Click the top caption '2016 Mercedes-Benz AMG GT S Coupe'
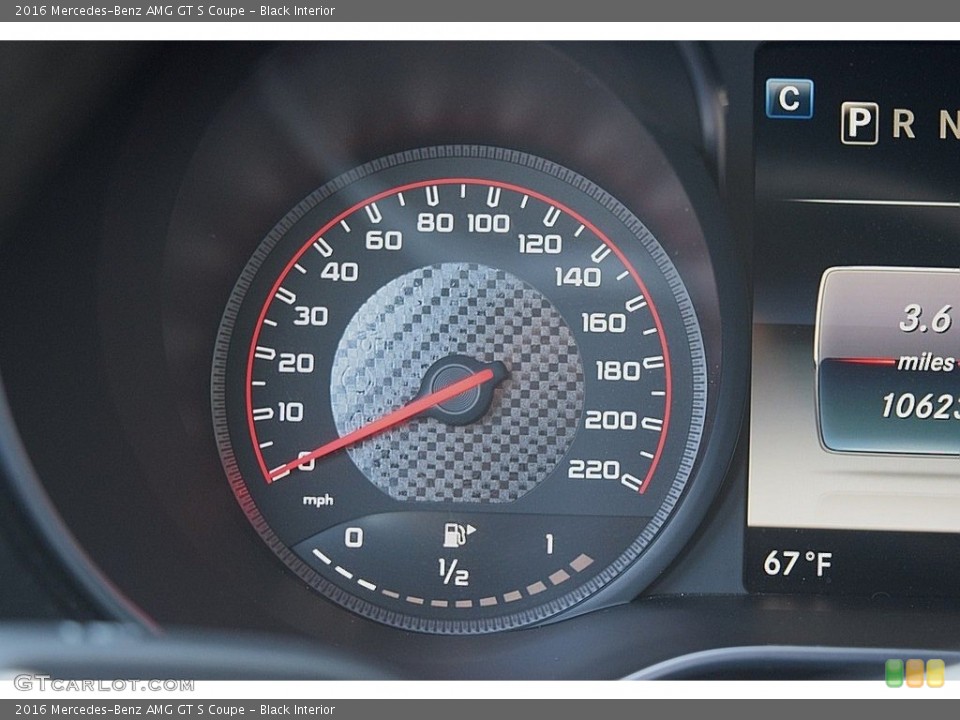The image size is (960, 720). (x=130, y=10)
